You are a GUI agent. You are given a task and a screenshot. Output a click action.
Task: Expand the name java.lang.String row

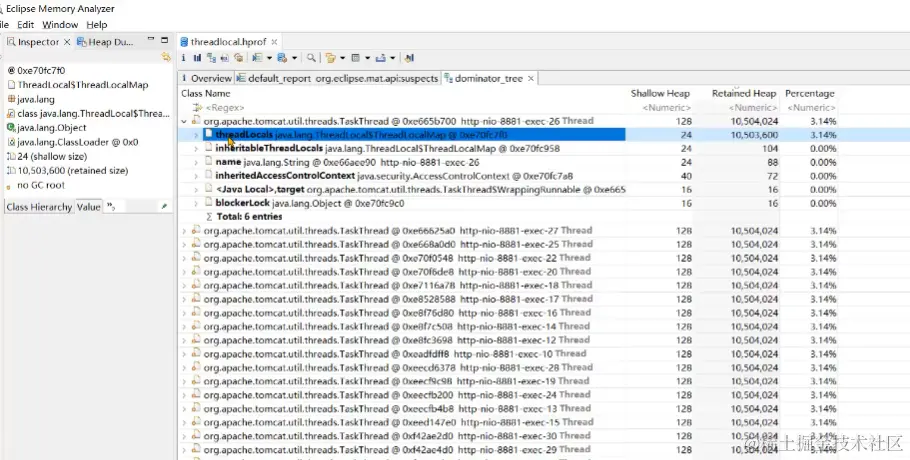(196, 162)
